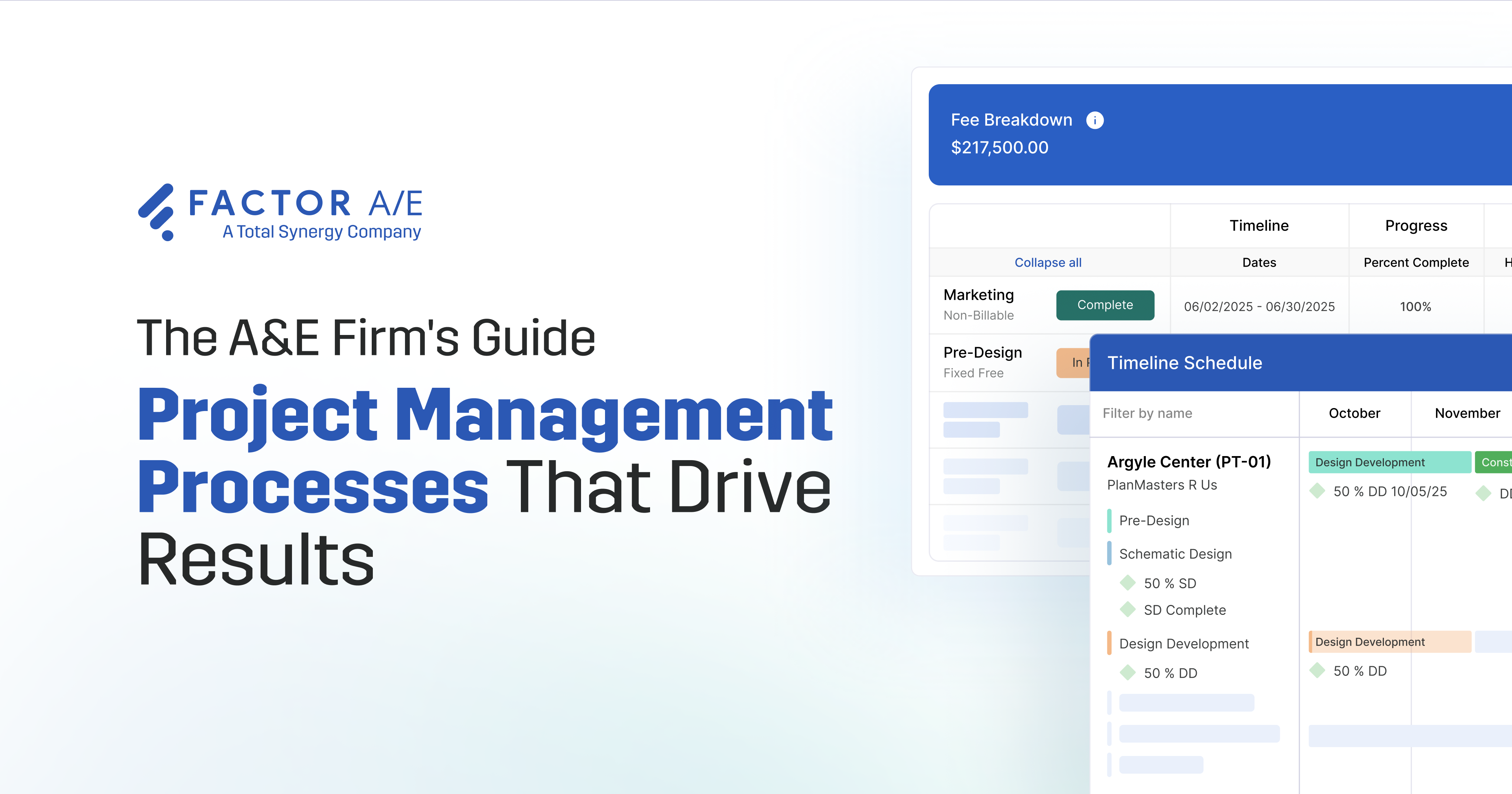The height and width of the screenshot is (794, 1512).
Task: Click the orange In Progress status badge
Action: (1073, 362)
